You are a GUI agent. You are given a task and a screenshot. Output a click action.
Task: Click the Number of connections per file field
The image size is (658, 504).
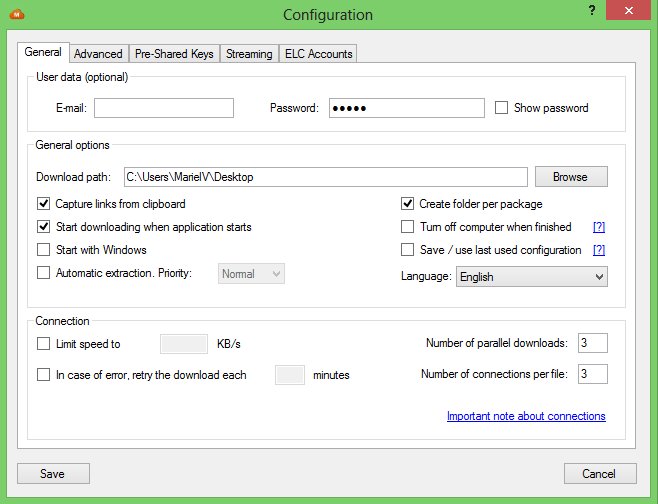pyautogui.click(x=593, y=374)
